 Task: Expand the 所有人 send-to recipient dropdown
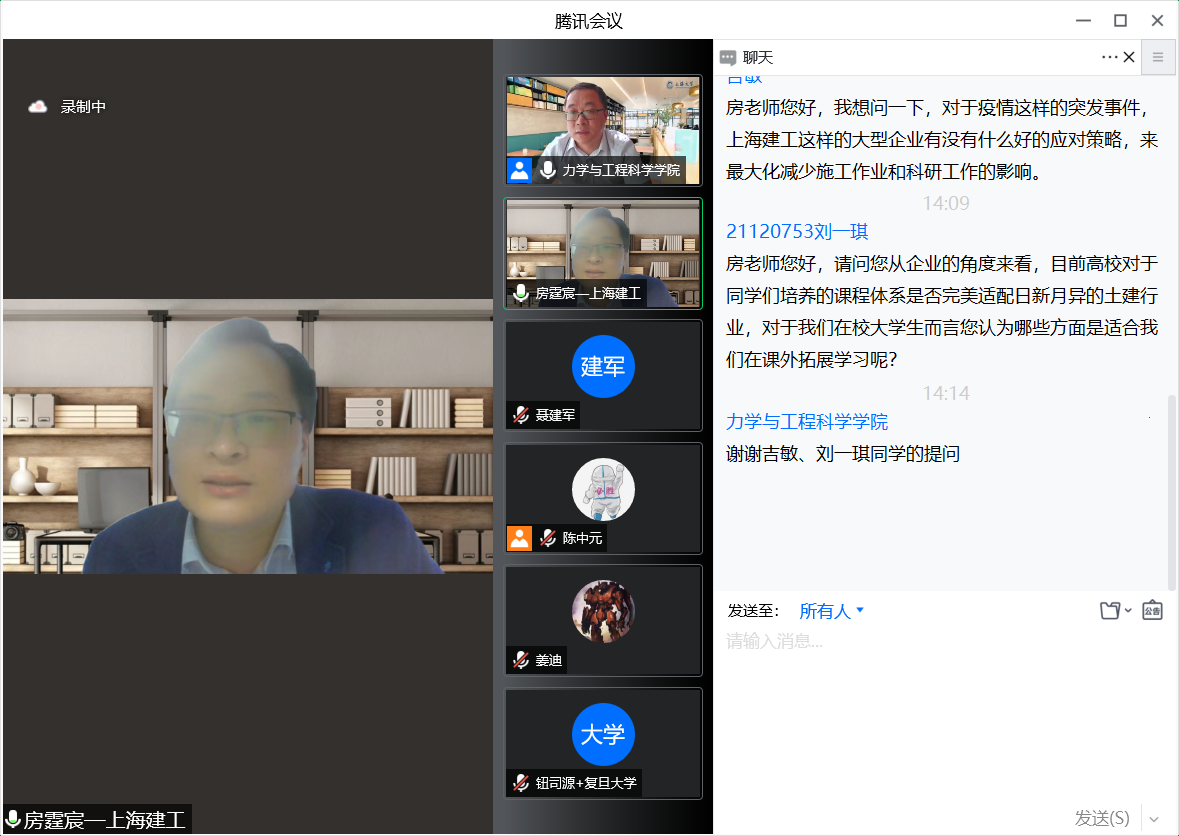tap(832, 611)
